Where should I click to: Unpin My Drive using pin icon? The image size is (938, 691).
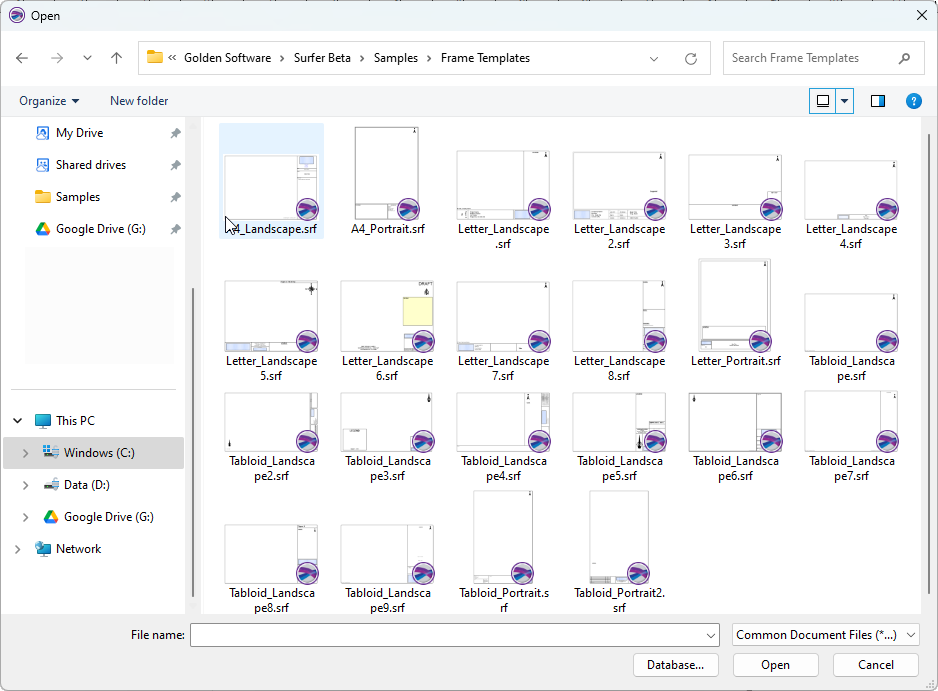point(175,133)
